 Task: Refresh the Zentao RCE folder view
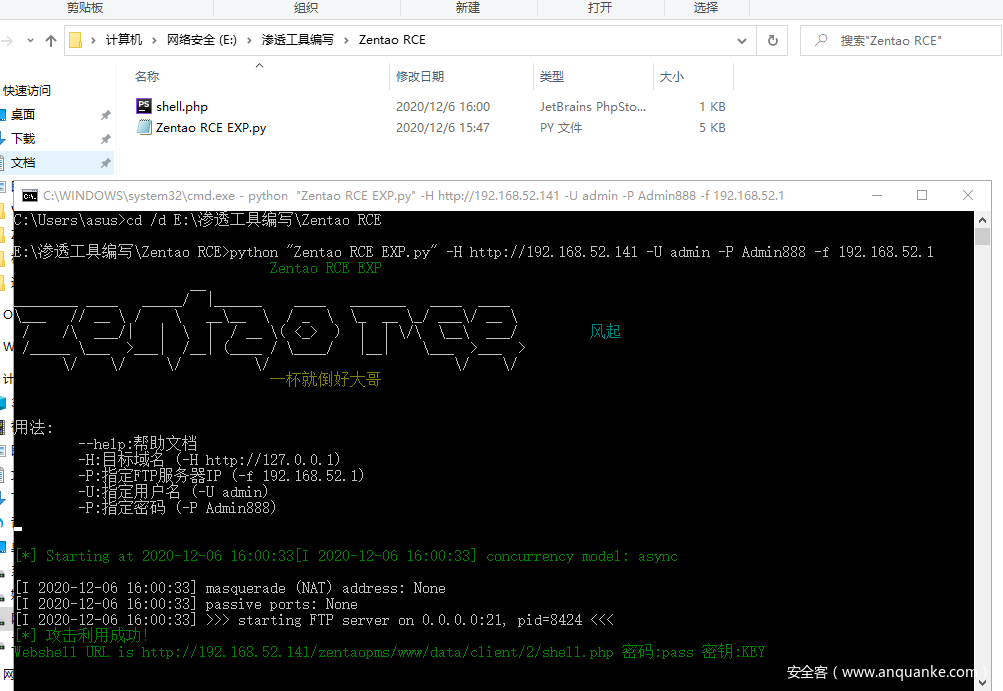[x=773, y=40]
